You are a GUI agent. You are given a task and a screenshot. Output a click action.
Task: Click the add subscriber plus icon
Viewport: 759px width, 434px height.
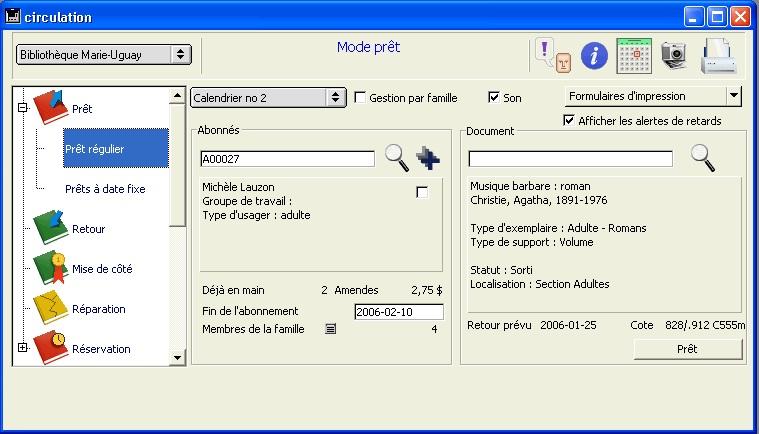(428, 157)
